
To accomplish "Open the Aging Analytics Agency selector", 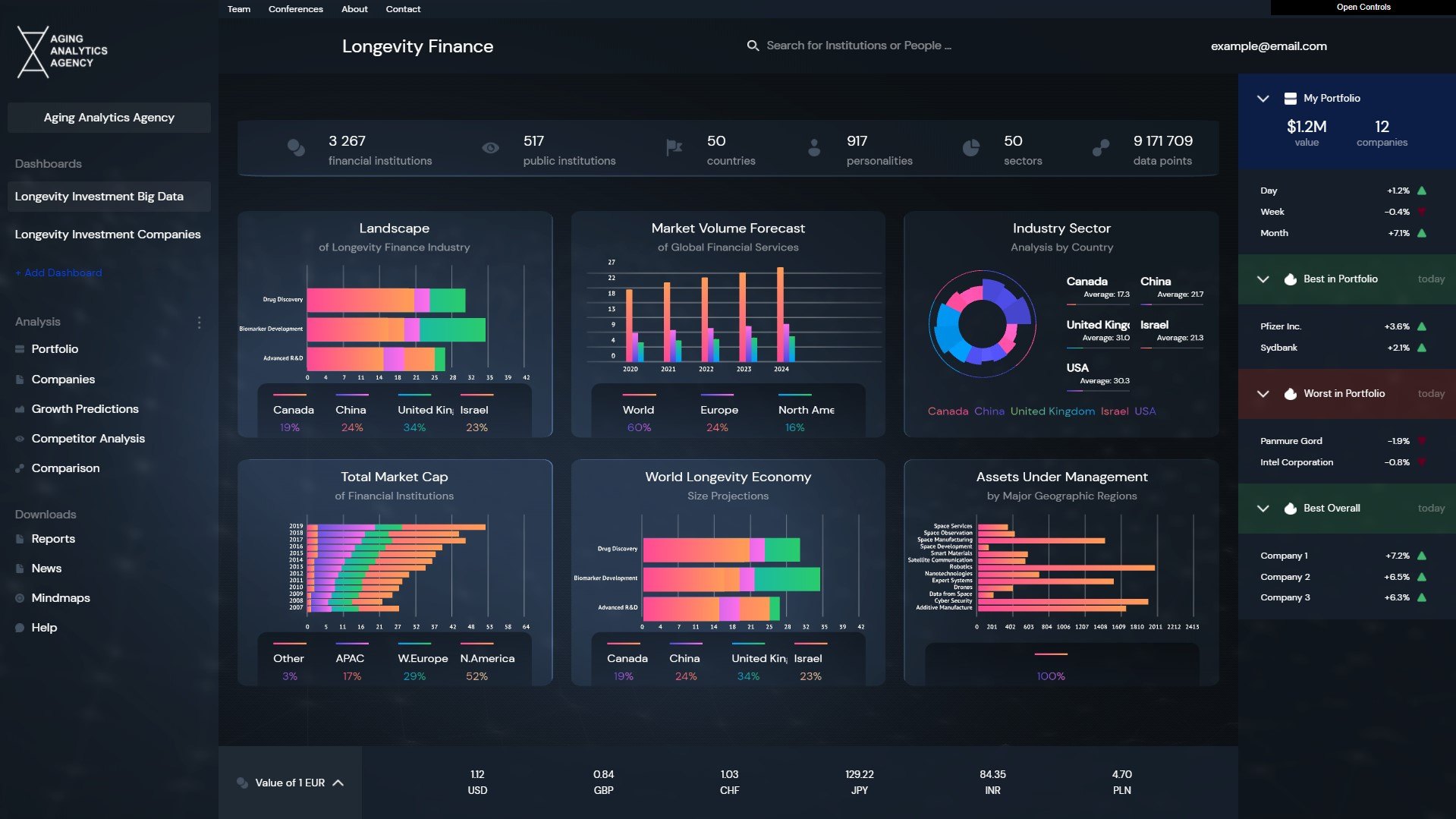I will (109, 118).
